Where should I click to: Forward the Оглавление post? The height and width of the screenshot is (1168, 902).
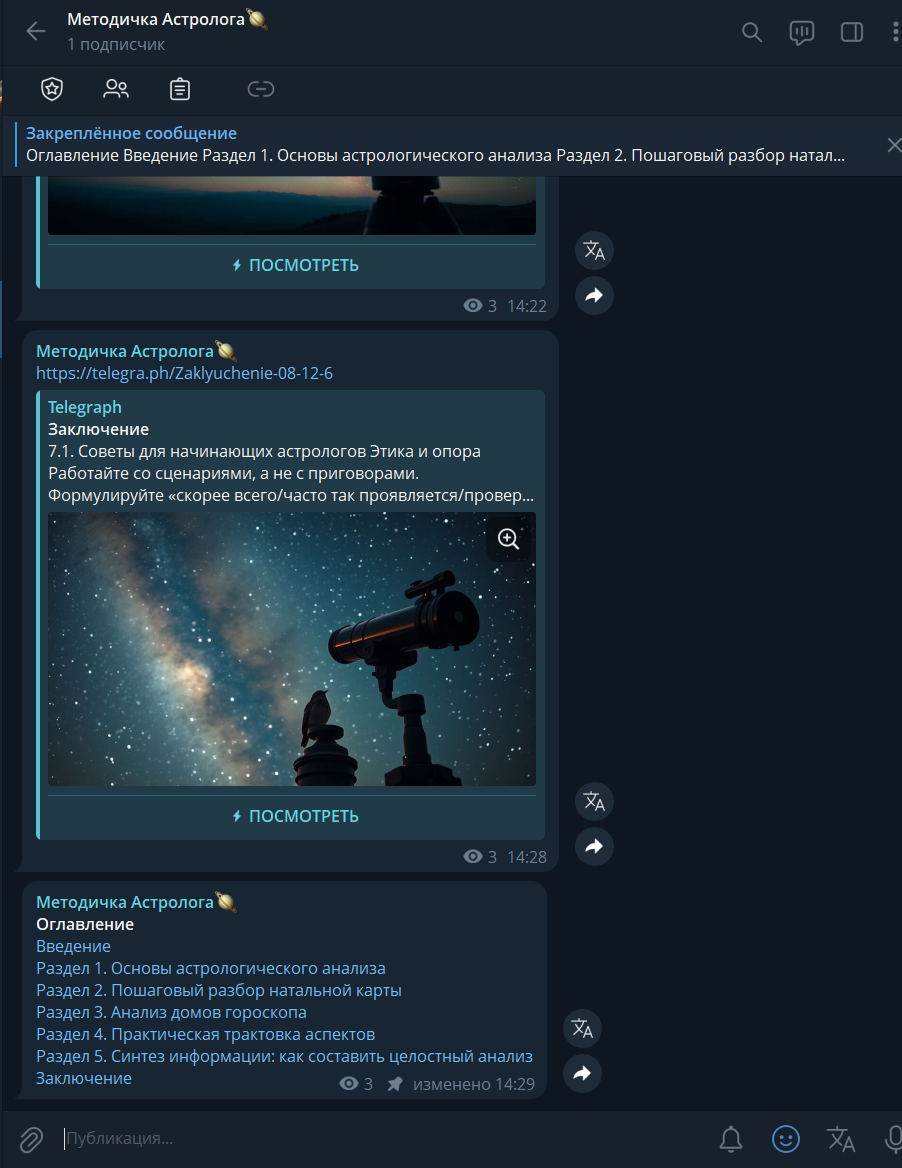(582, 1073)
